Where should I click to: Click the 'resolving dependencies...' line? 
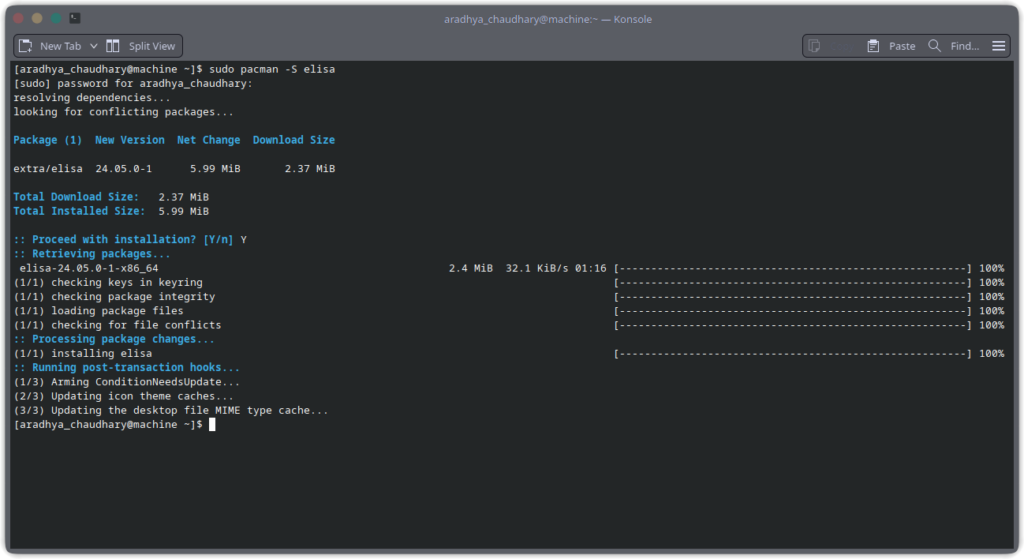click(x=91, y=98)
